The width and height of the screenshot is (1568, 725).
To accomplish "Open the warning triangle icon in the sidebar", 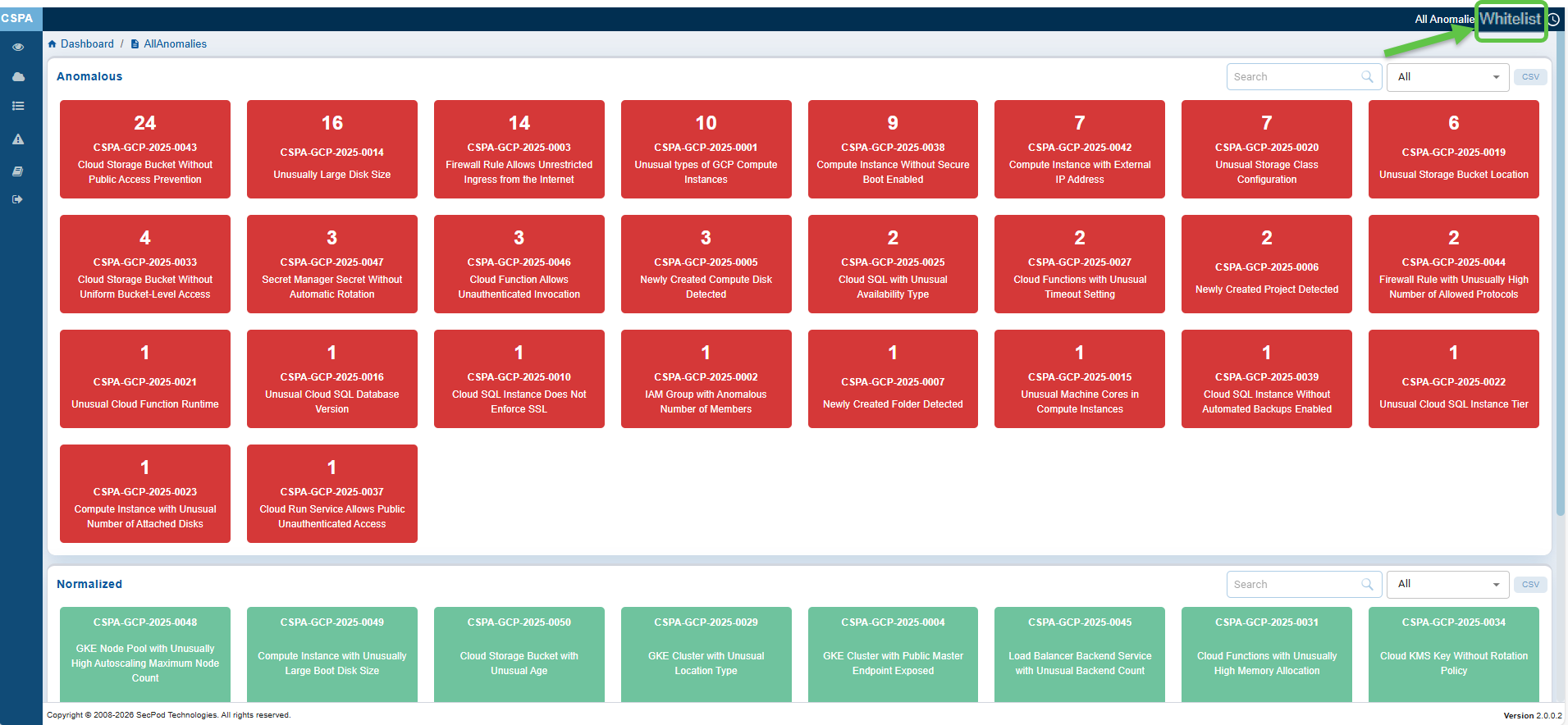I will (x=18, y=139).
